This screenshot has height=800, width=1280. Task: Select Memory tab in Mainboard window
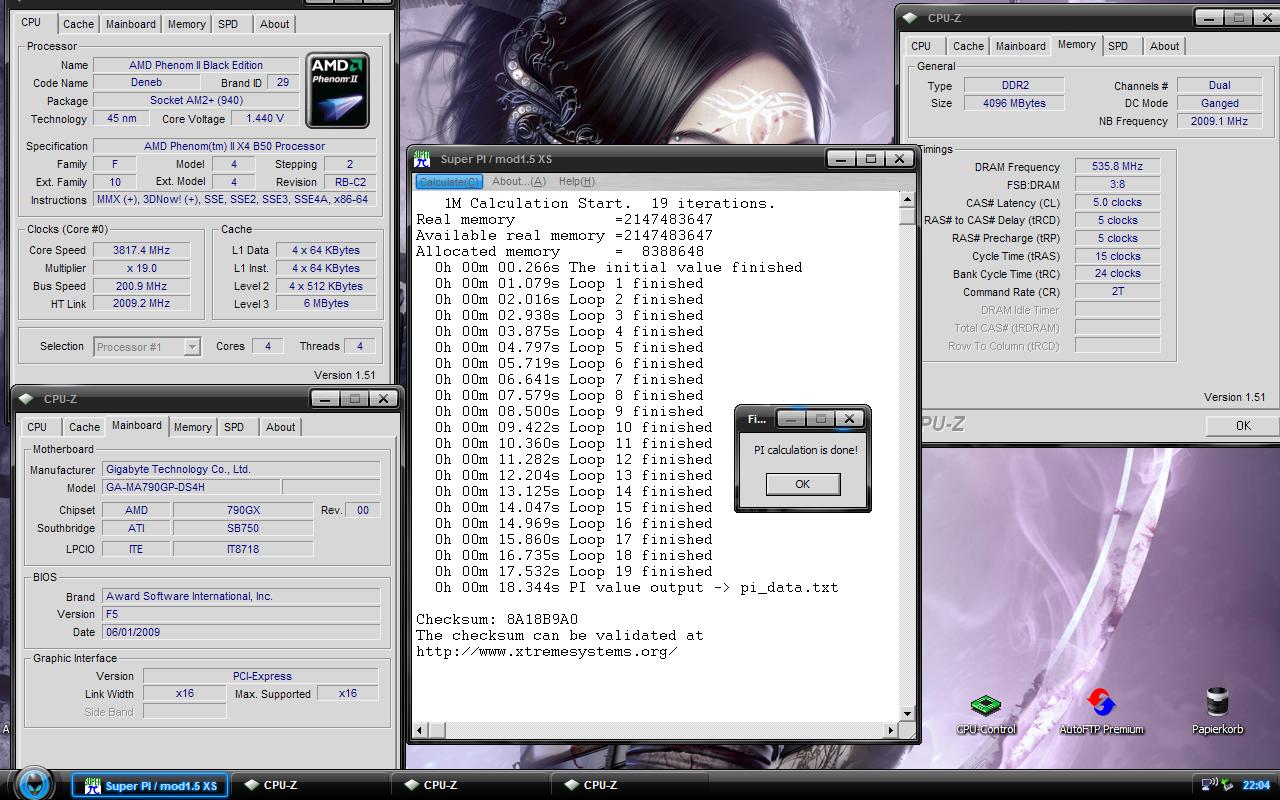[x=192, y=427]
